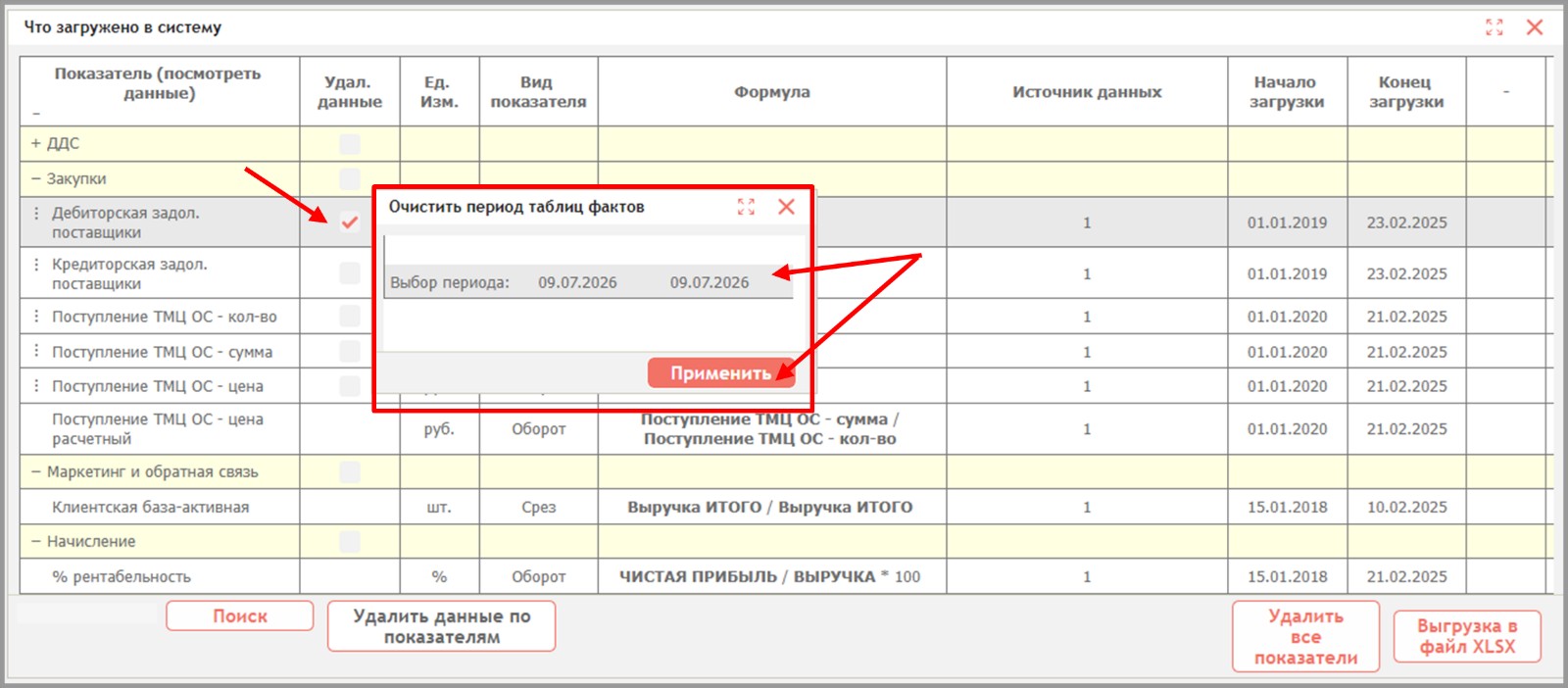
Task: Check delete-data box for Кредиторская задол. поставщики
Action: coord(349,272)
